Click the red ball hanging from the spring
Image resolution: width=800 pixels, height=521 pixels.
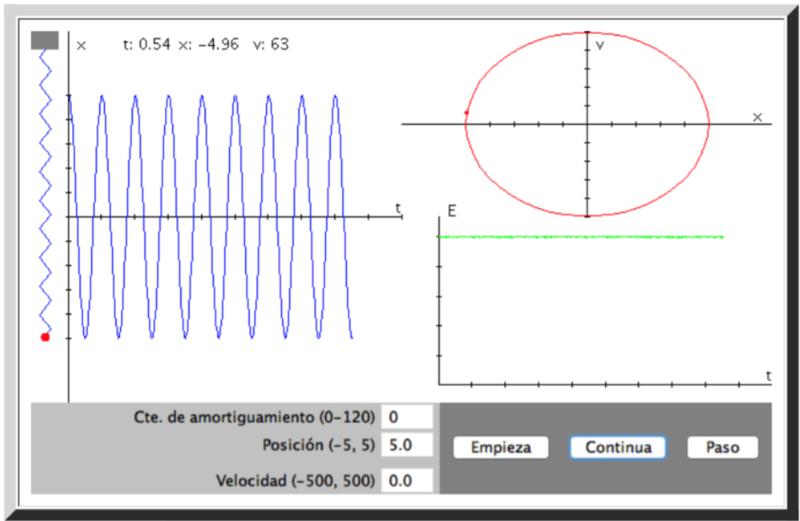45,337
